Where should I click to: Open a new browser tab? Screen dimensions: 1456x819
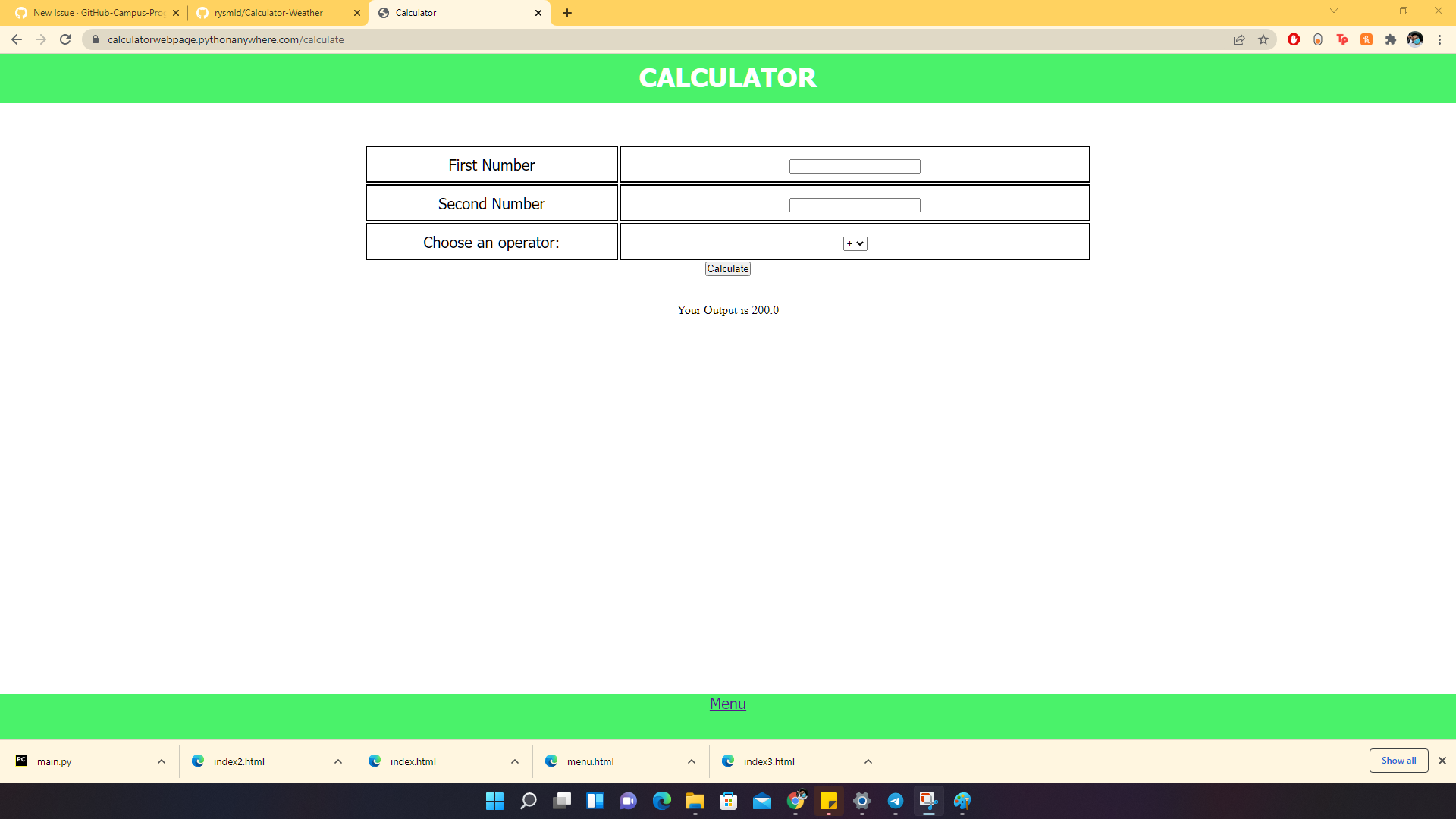tap(567, 13)
